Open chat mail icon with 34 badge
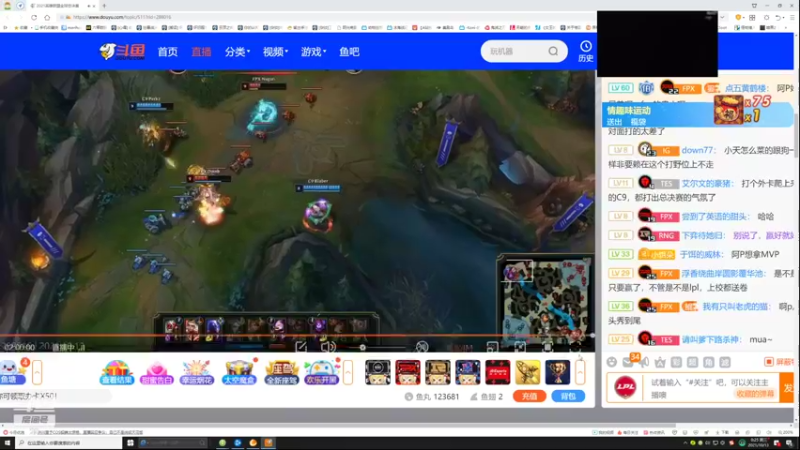The height and width of the screenshot is (450, 800). (628, 362)
